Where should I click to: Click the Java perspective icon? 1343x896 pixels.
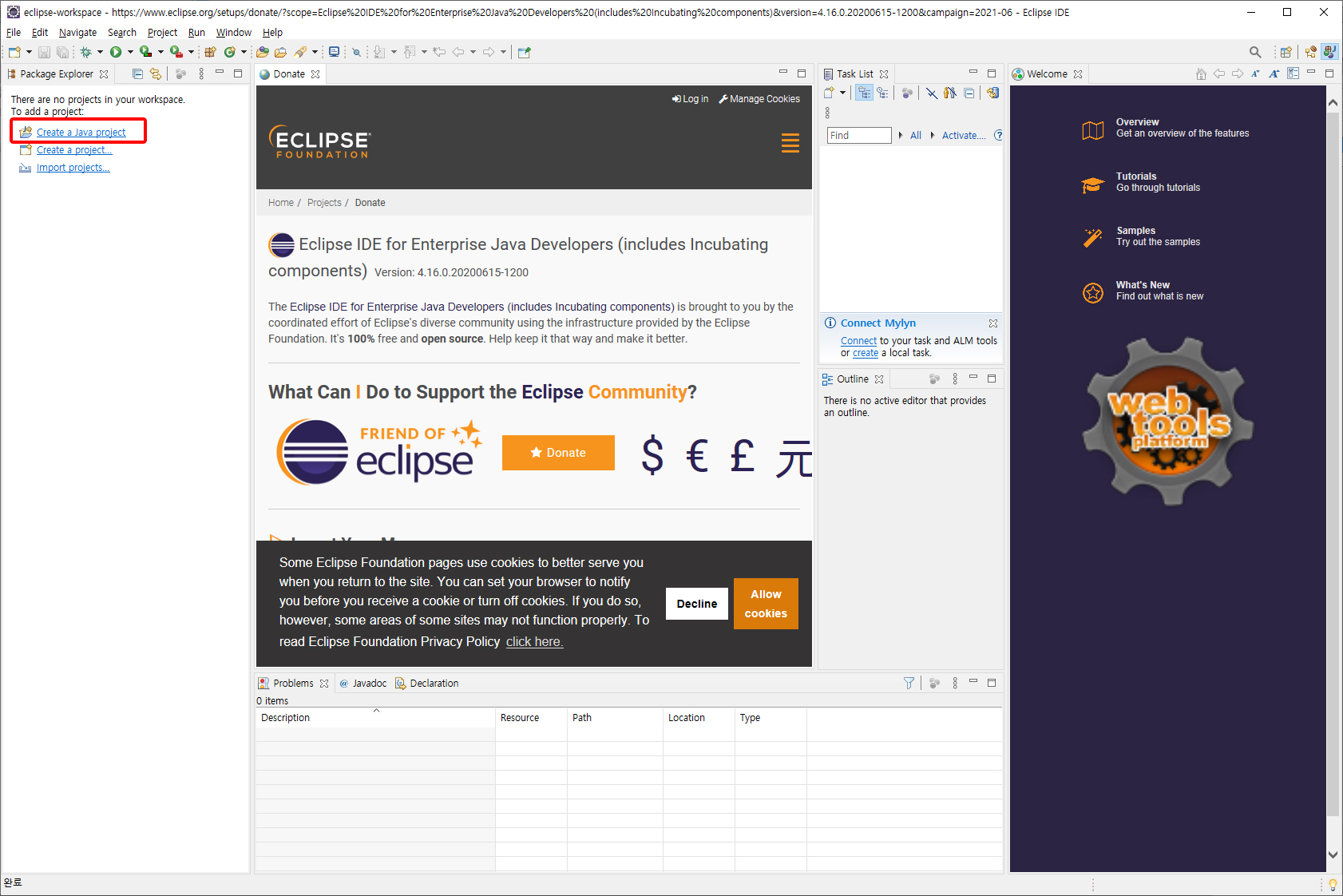[1329, 52]
